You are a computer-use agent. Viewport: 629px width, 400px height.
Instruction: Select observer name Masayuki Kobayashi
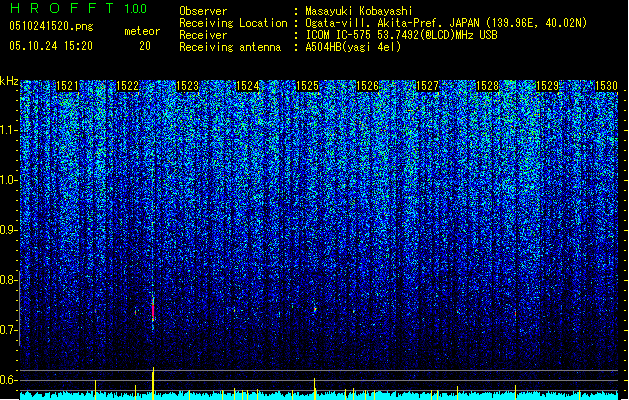point(359,11)
